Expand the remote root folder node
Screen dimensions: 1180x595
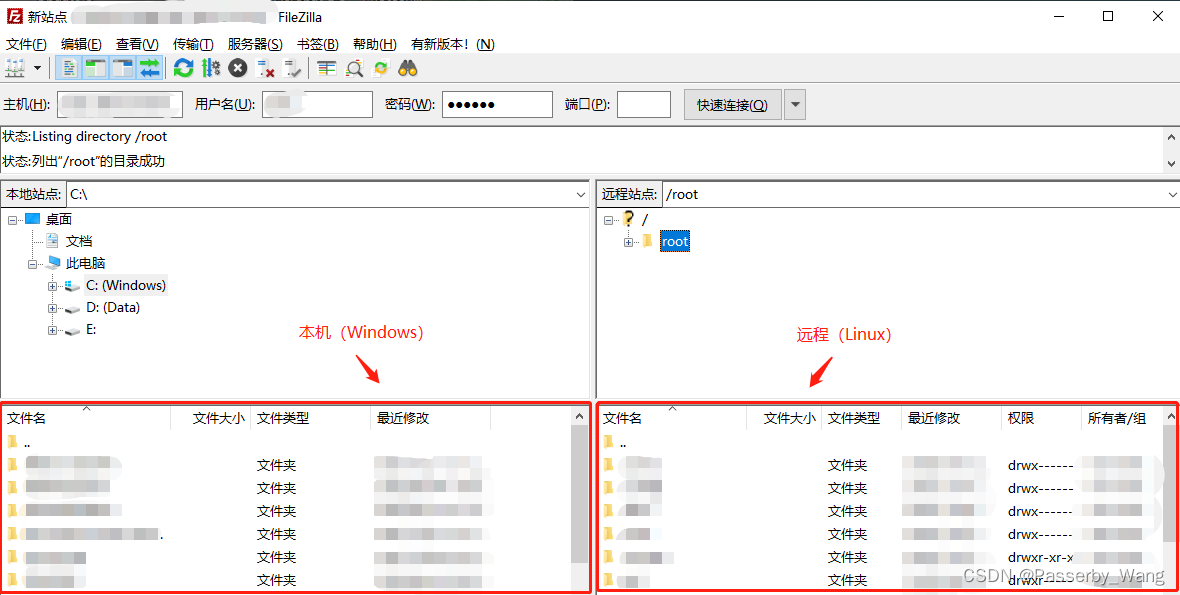click(628, 242)
